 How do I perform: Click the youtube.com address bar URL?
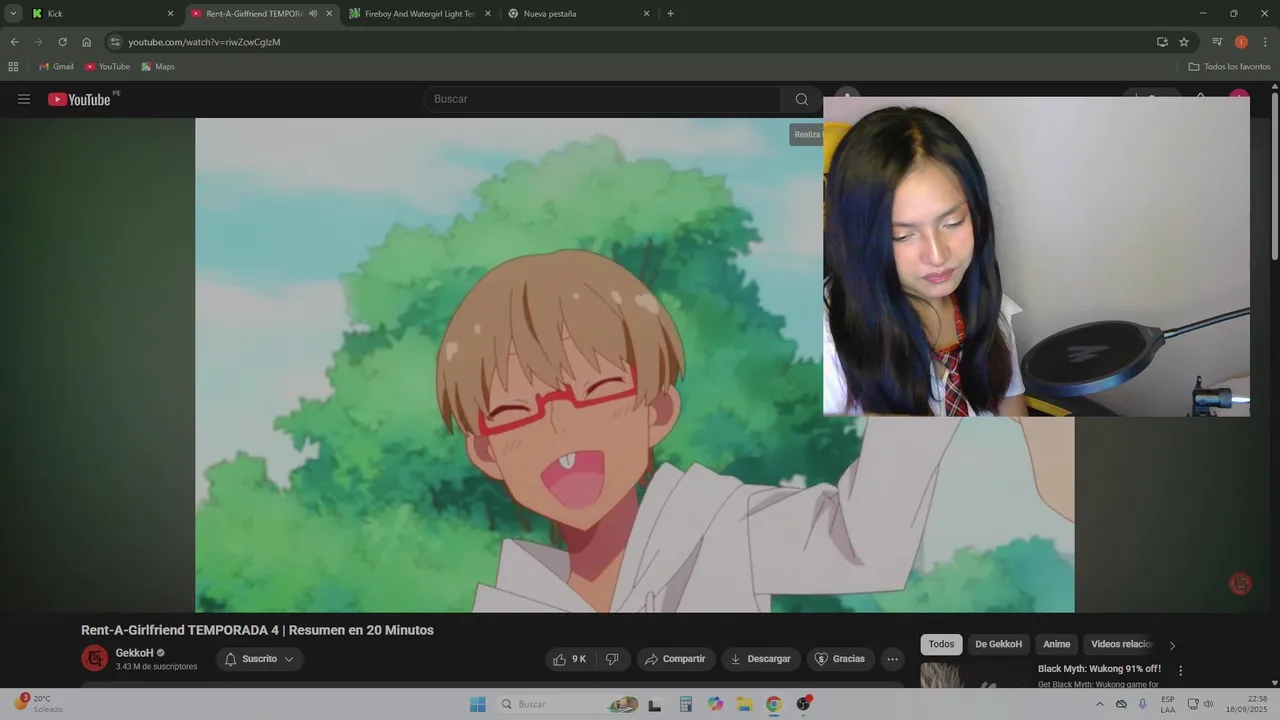click(204, 42)
